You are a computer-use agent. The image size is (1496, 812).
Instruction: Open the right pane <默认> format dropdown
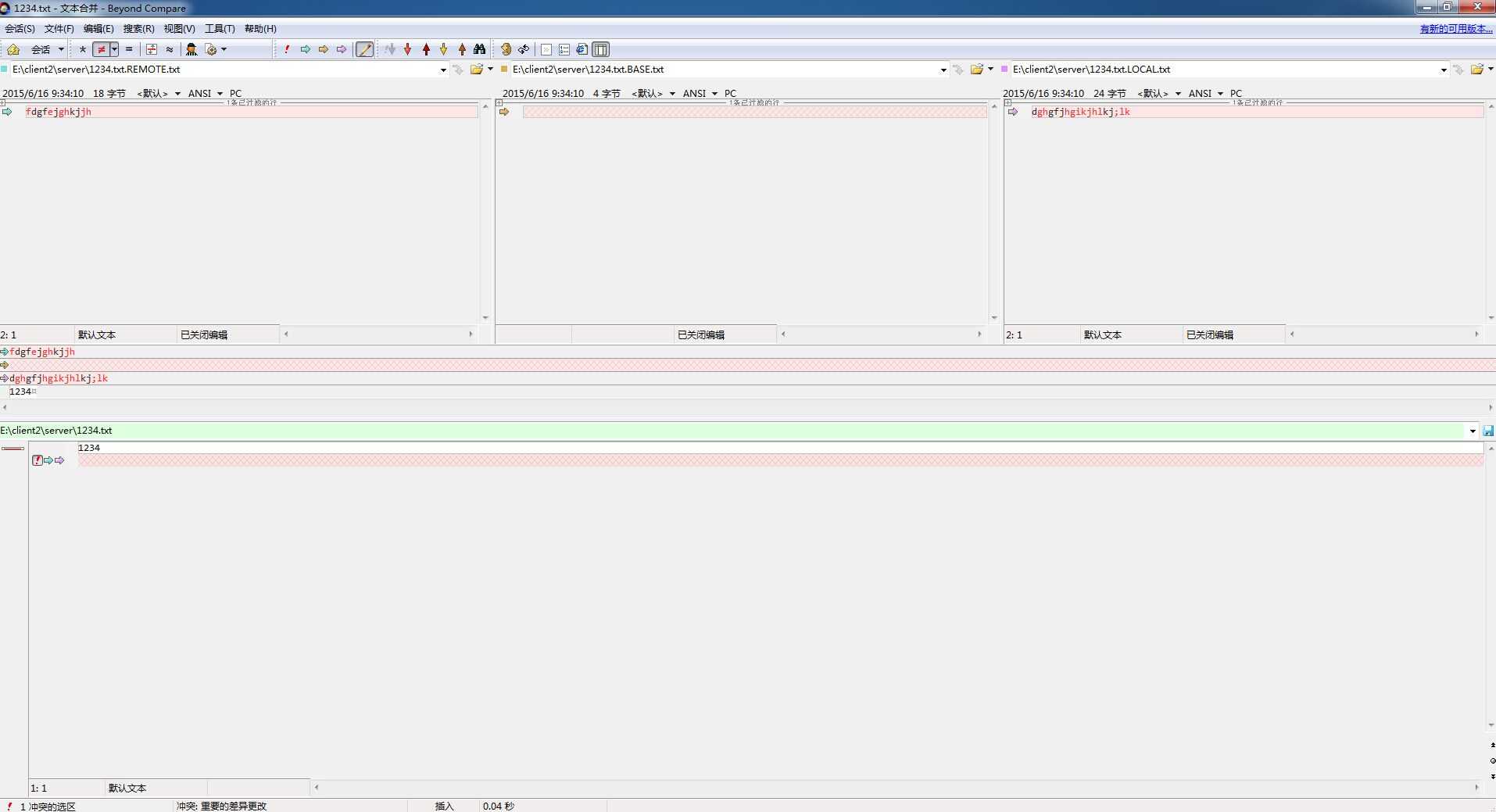pos(1159,93)
